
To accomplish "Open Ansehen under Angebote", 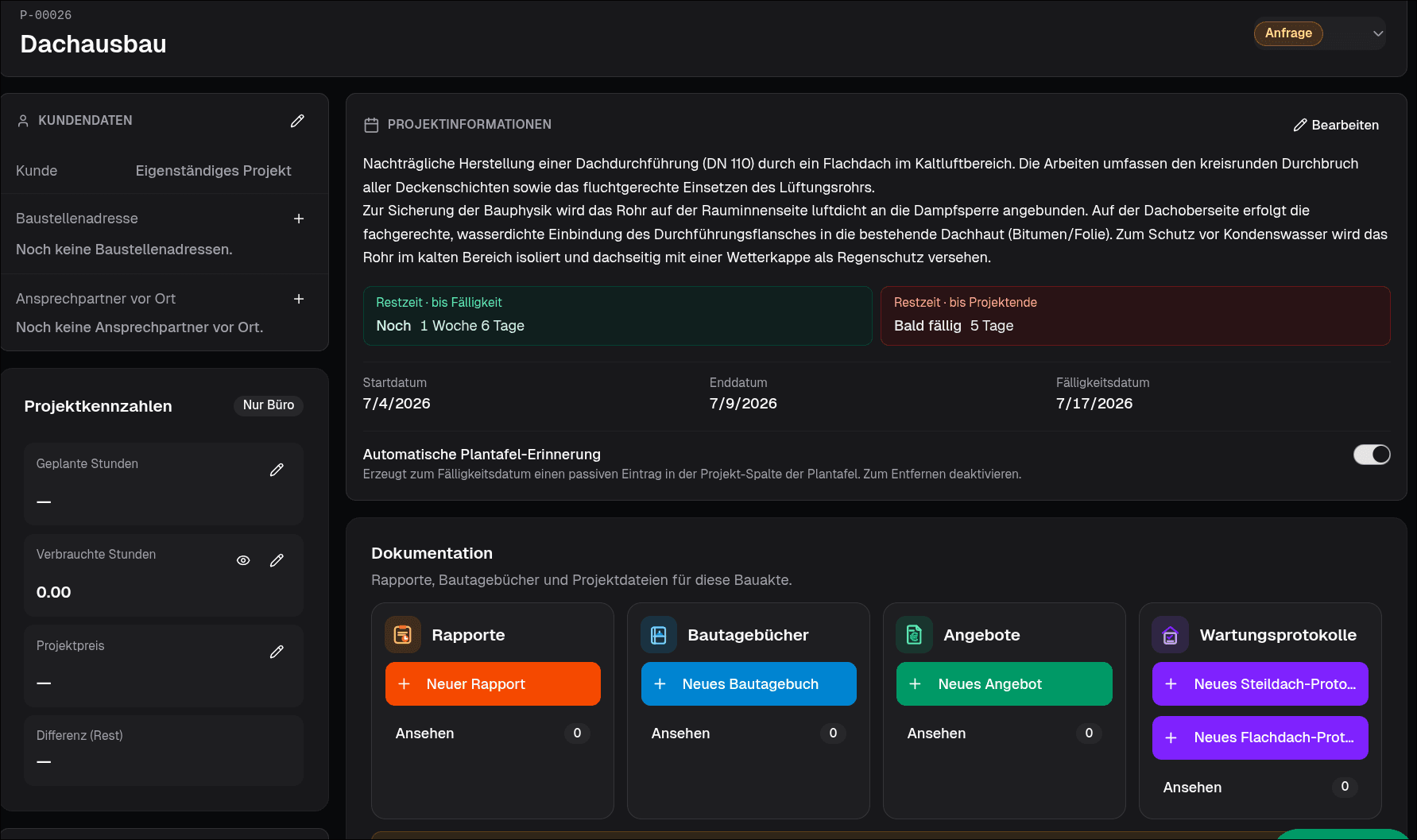I will pyautogui.click(x=1005, y=734).
